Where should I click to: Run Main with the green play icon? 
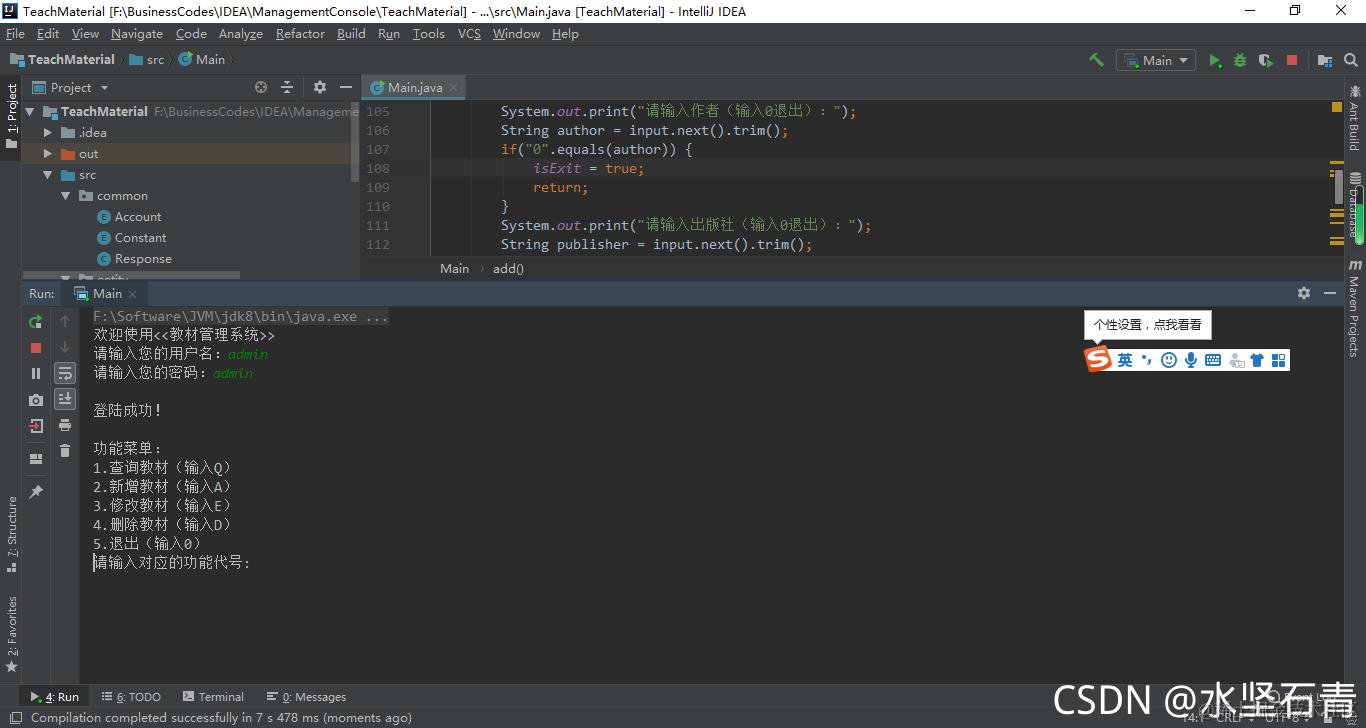[x=1215, y=60]
